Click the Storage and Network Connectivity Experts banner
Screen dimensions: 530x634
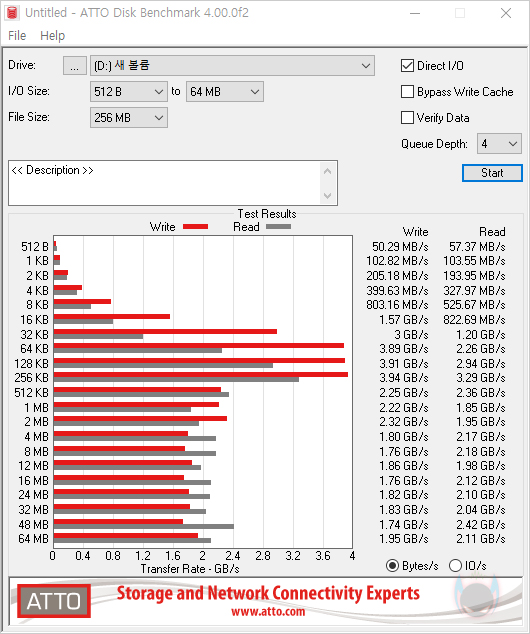point(268,593)
